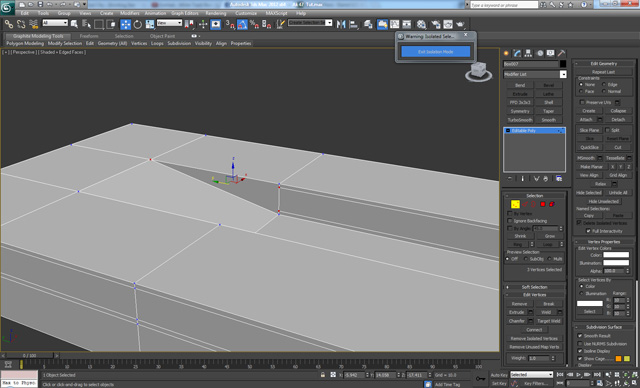The height and width of the screenshot is (388, 640).
Task: Expand the Soft Selection rollout
Action: [x=535, y=287]
